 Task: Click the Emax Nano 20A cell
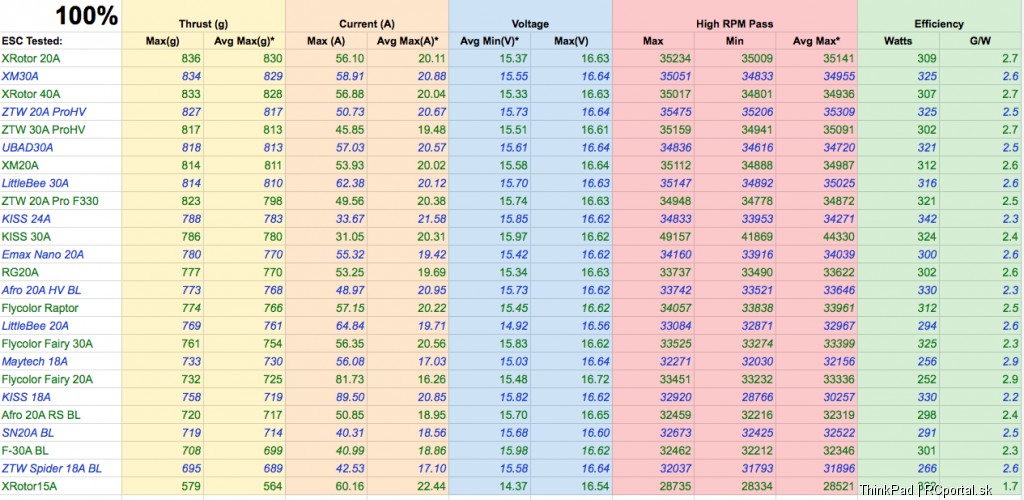[x=42, y=255]
